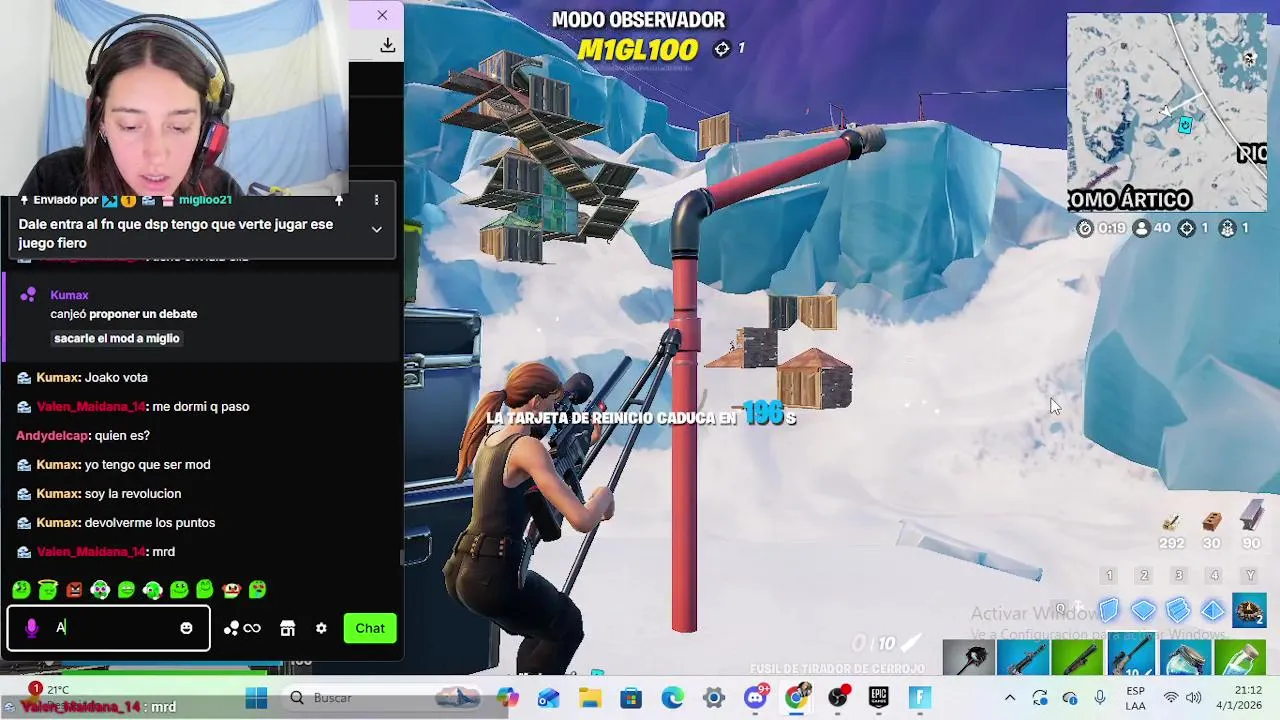Select the pyramid roof build piece icon
The height and width of the screenshot is (720, 1280).
pos(1213,610)
